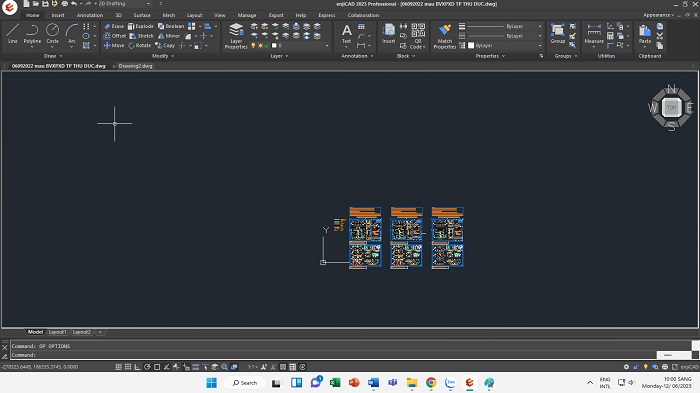The image size is (700, 393).
Task: Select the Line drawing tool
Action: click(12, 33)
